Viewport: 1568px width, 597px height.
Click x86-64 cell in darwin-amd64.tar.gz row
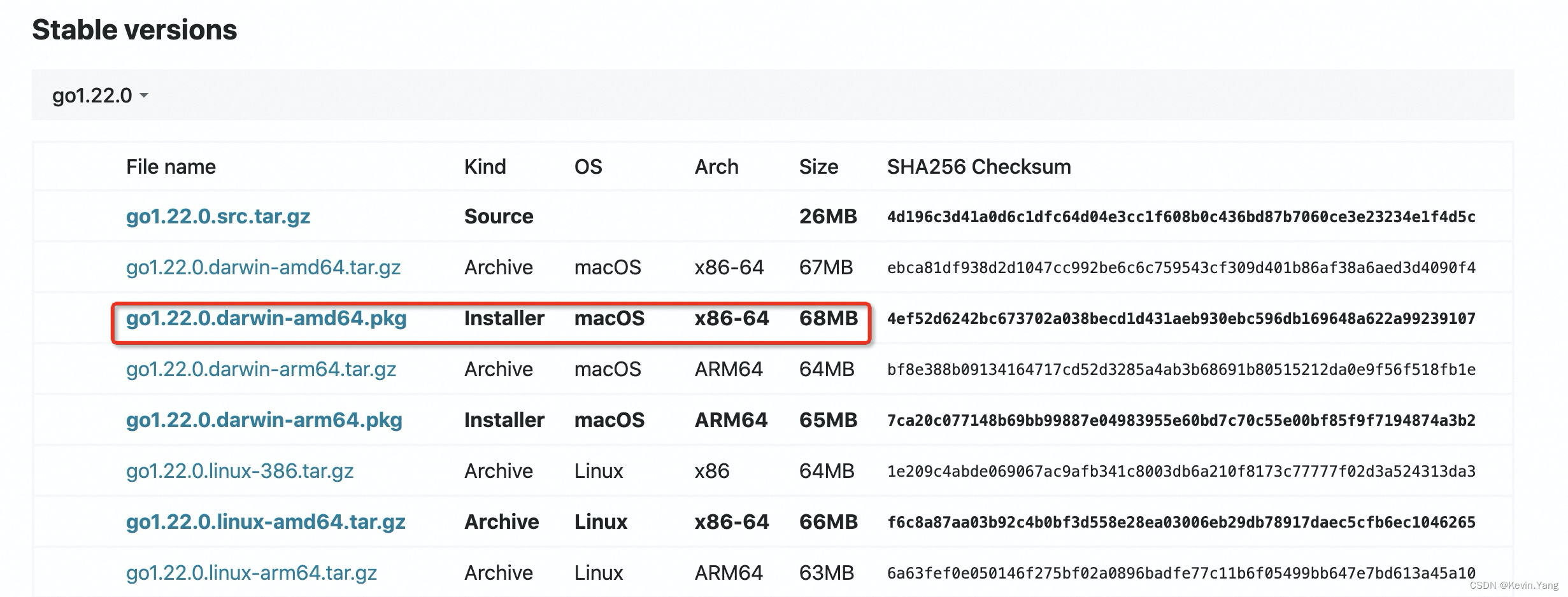tap(729, 267)
